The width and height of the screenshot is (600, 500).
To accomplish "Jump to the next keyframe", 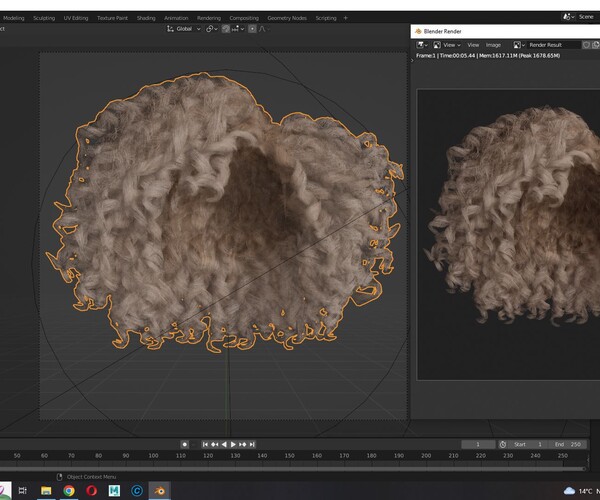I will pos(243,444).
